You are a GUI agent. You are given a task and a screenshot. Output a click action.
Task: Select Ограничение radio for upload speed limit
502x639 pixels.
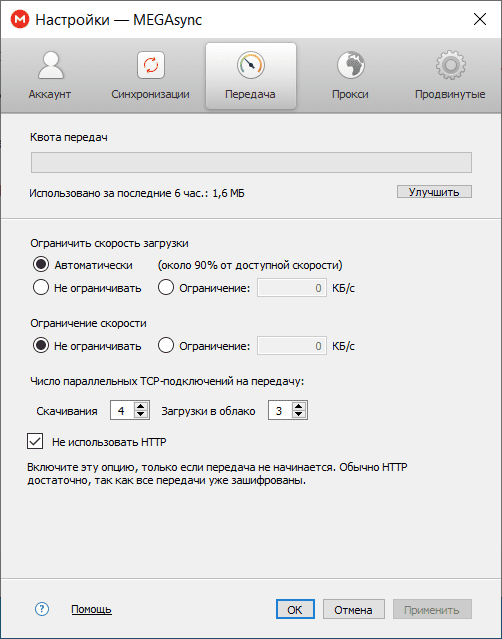click(x=166, y=287)
